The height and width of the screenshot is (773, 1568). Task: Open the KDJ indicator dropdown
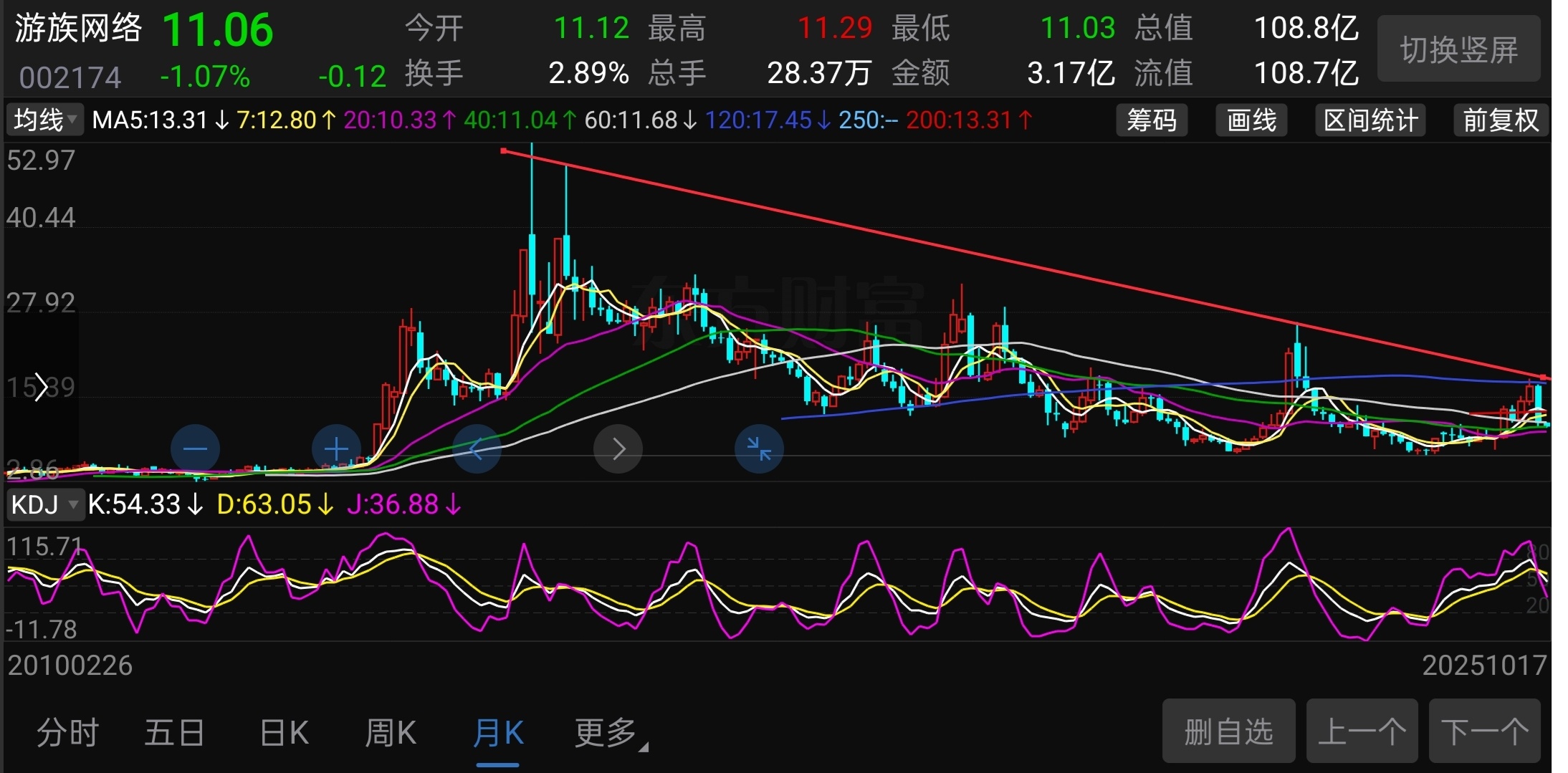[x=45, y=505]
